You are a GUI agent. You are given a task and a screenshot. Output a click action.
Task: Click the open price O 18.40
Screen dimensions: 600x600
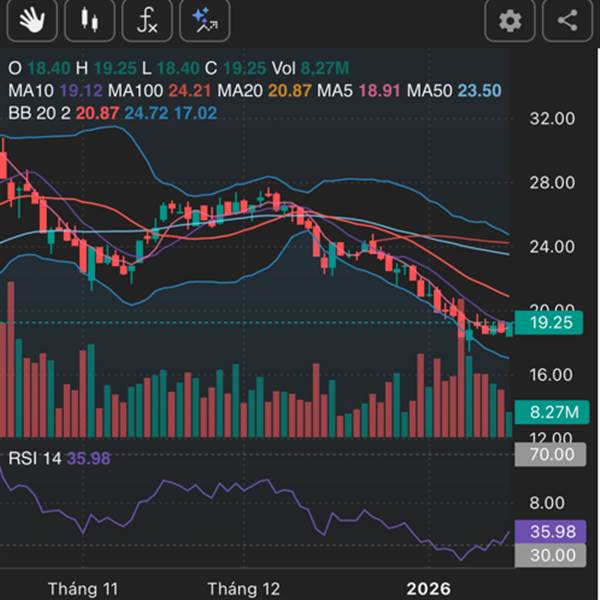pos(39,68)
